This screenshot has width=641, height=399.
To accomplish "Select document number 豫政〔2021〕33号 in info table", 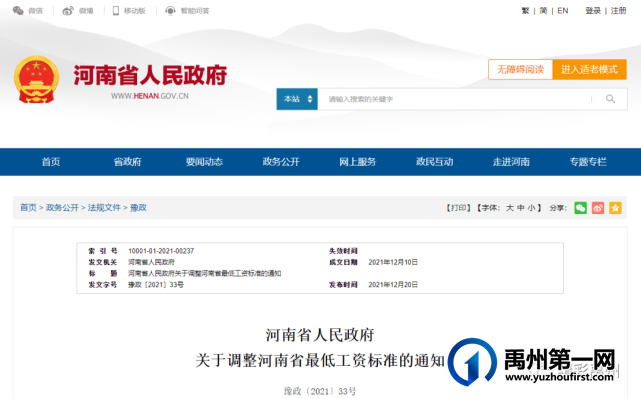I will (x=156, y=285).
